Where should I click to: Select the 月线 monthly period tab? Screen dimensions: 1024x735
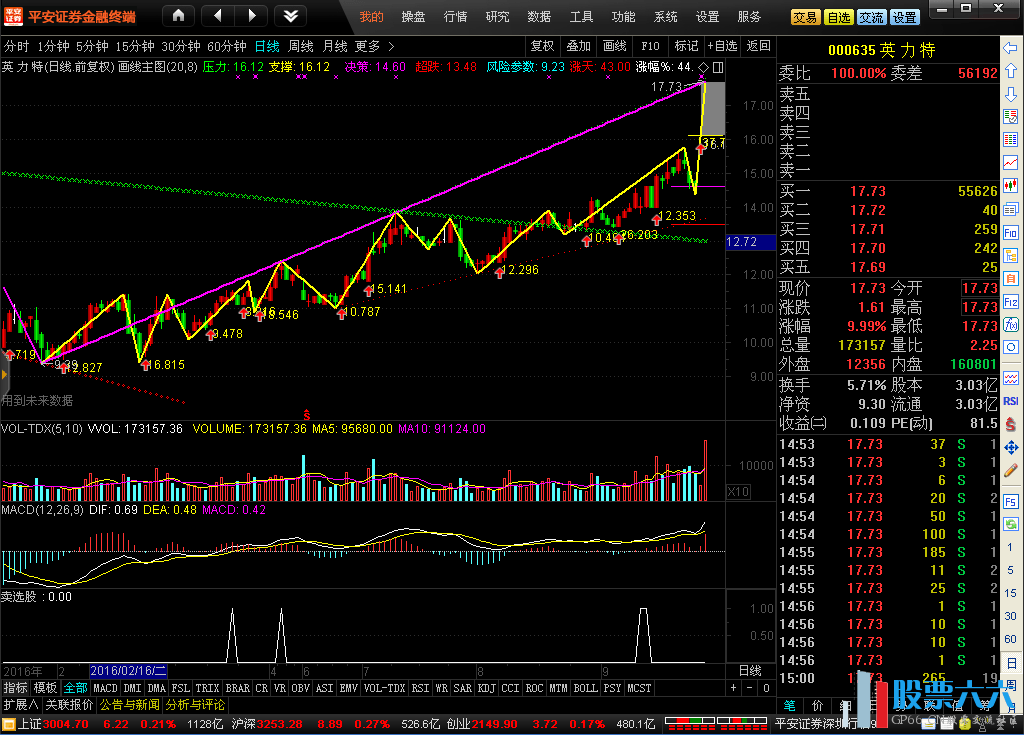tap(335, 46)
